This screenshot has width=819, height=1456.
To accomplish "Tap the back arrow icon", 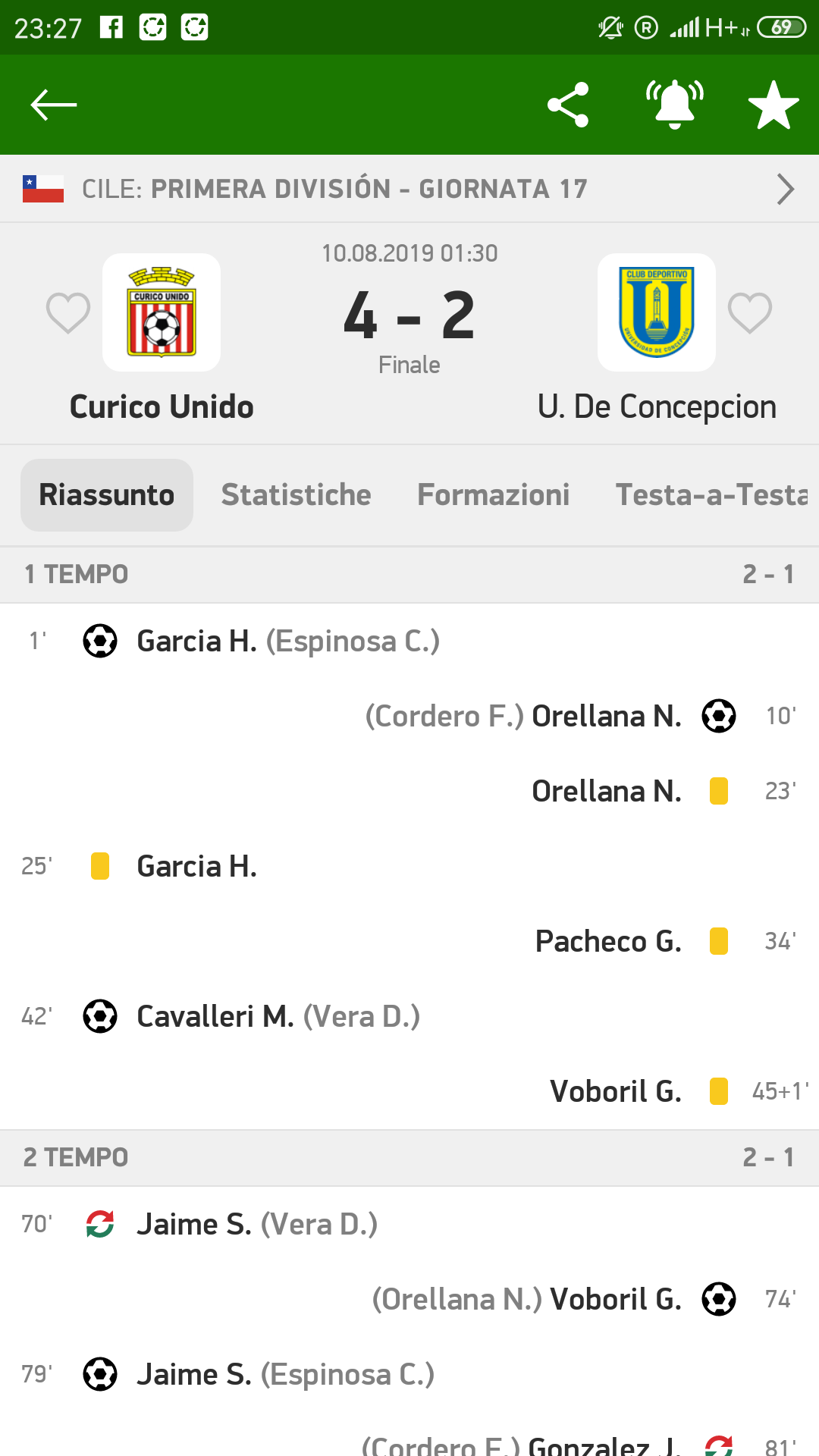I will (x=53, y=105).
